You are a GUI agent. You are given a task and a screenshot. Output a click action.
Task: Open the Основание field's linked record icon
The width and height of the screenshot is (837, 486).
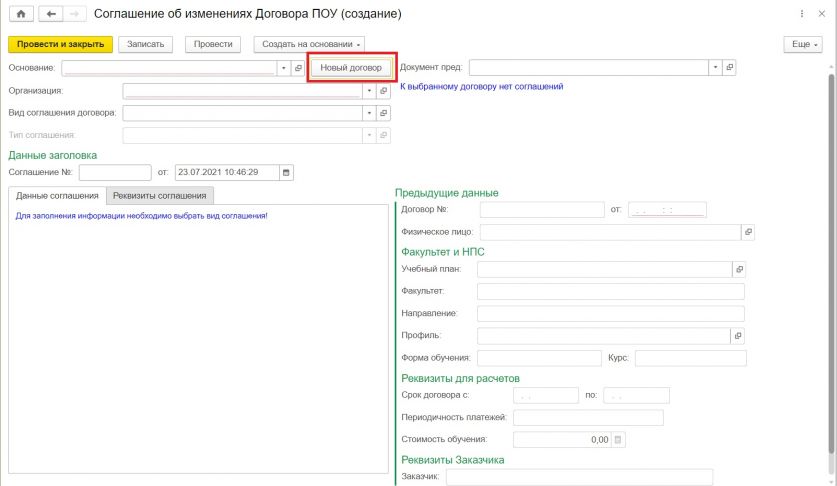click(298, 68)
